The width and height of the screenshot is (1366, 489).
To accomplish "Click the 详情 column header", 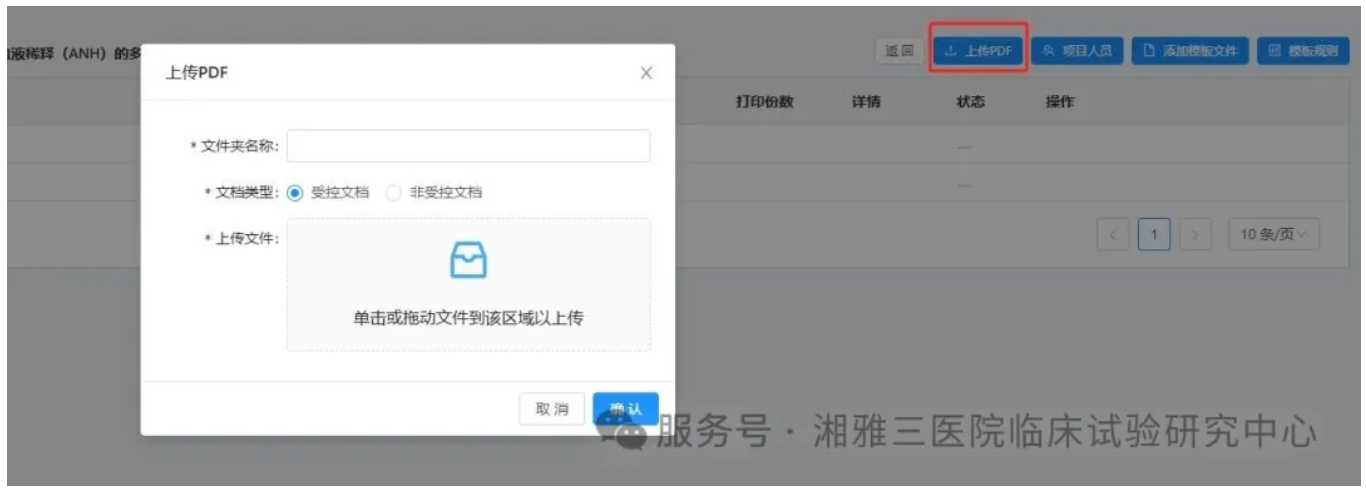I will (x=866, y=102).
